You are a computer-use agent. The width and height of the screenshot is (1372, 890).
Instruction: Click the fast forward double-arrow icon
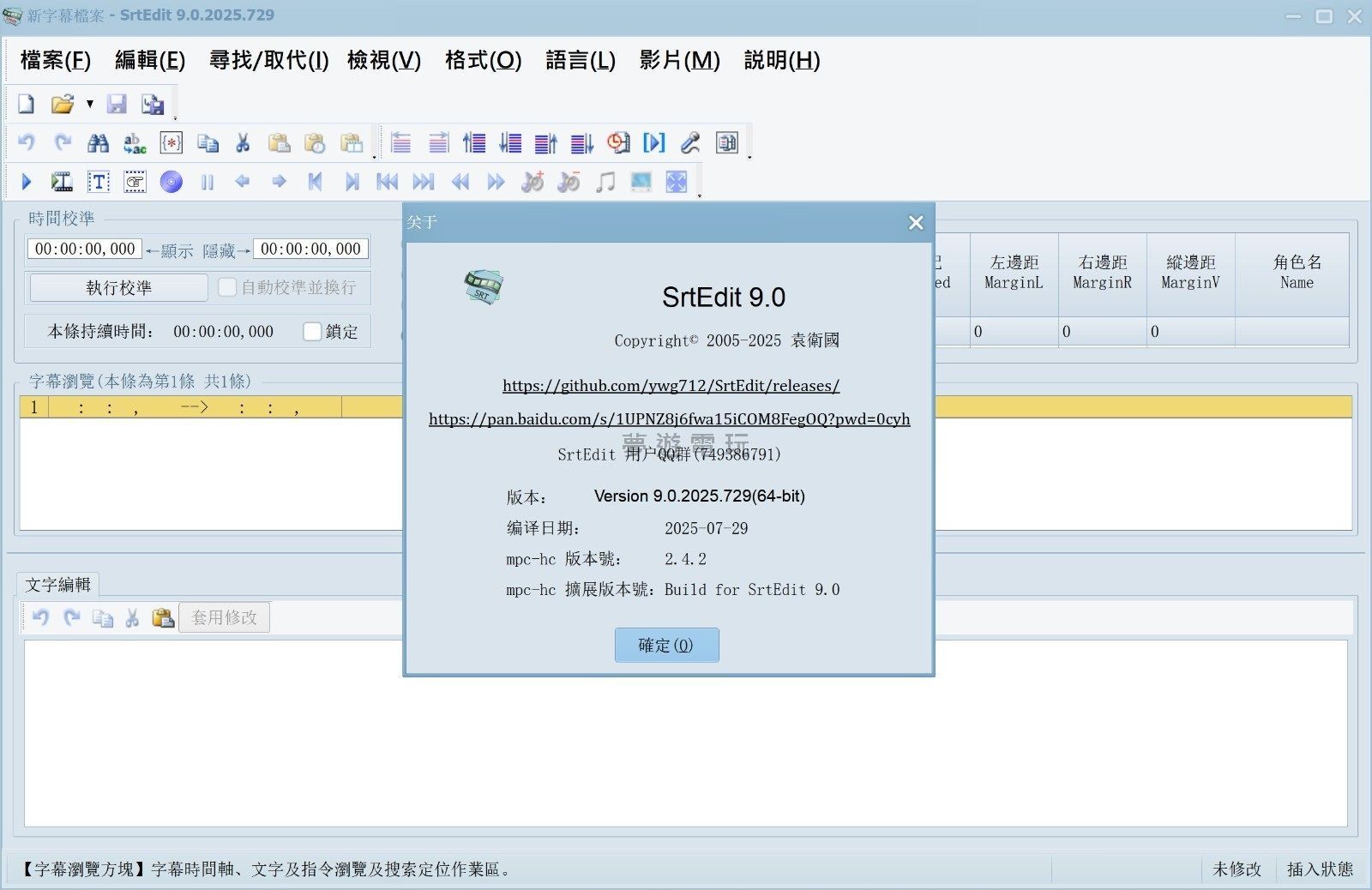(x=496, y=182)
